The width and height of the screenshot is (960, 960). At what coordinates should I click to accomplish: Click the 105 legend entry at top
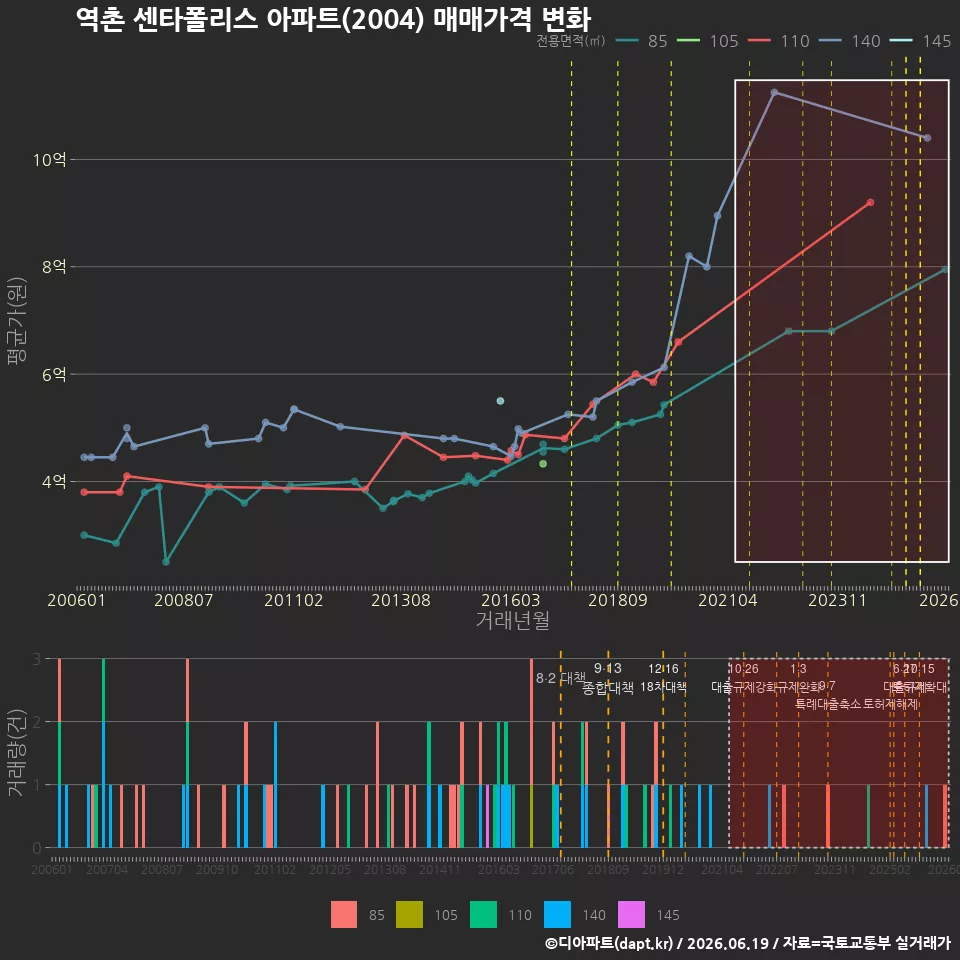(x=708, y=41)
